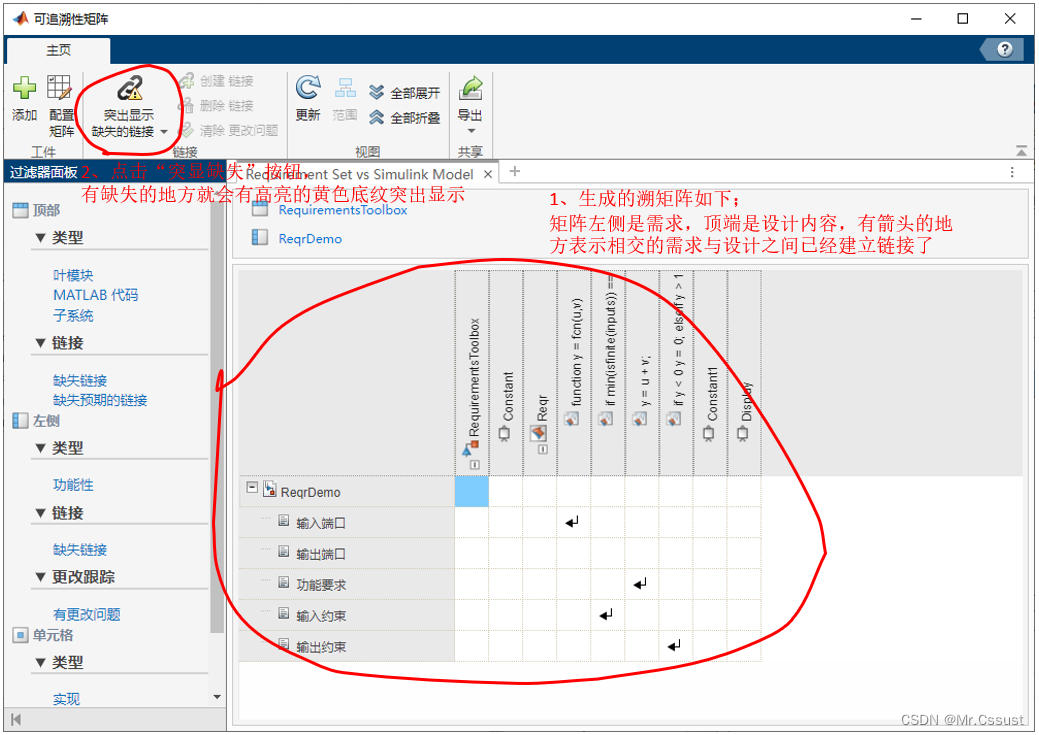Select the highlighted blue ReqrDemo matrix cell
The image size is (1039, 735).
[x=471, y=492]
